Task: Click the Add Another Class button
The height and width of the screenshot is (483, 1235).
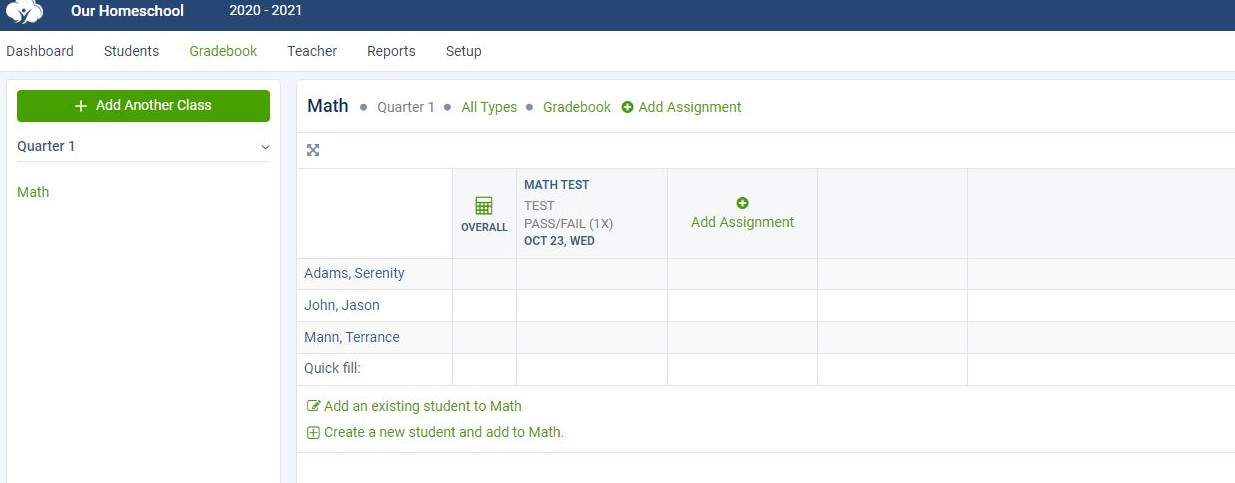Action: click(x=143, y=106)
